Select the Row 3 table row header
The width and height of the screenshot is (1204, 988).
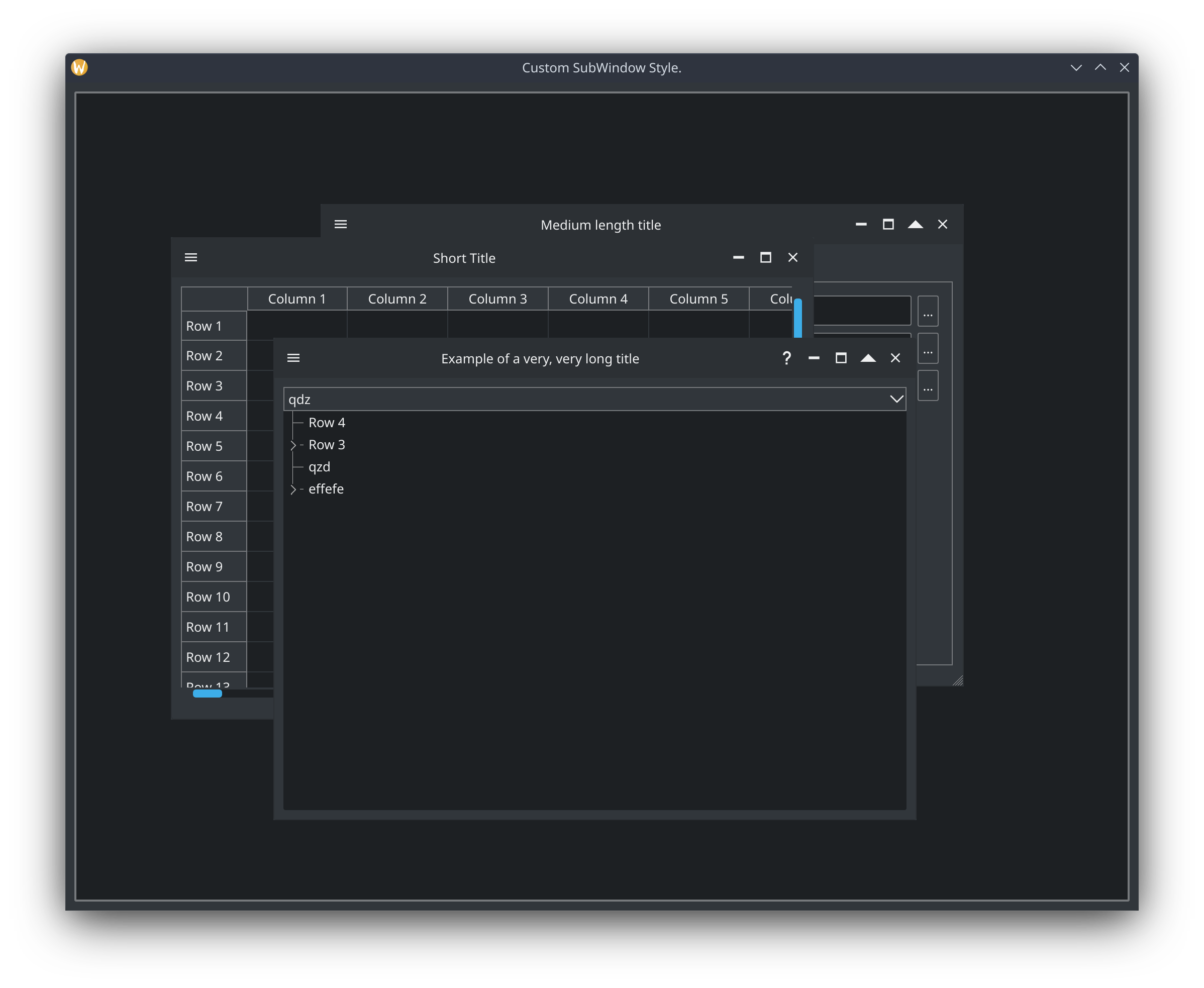tap(214, 386)
